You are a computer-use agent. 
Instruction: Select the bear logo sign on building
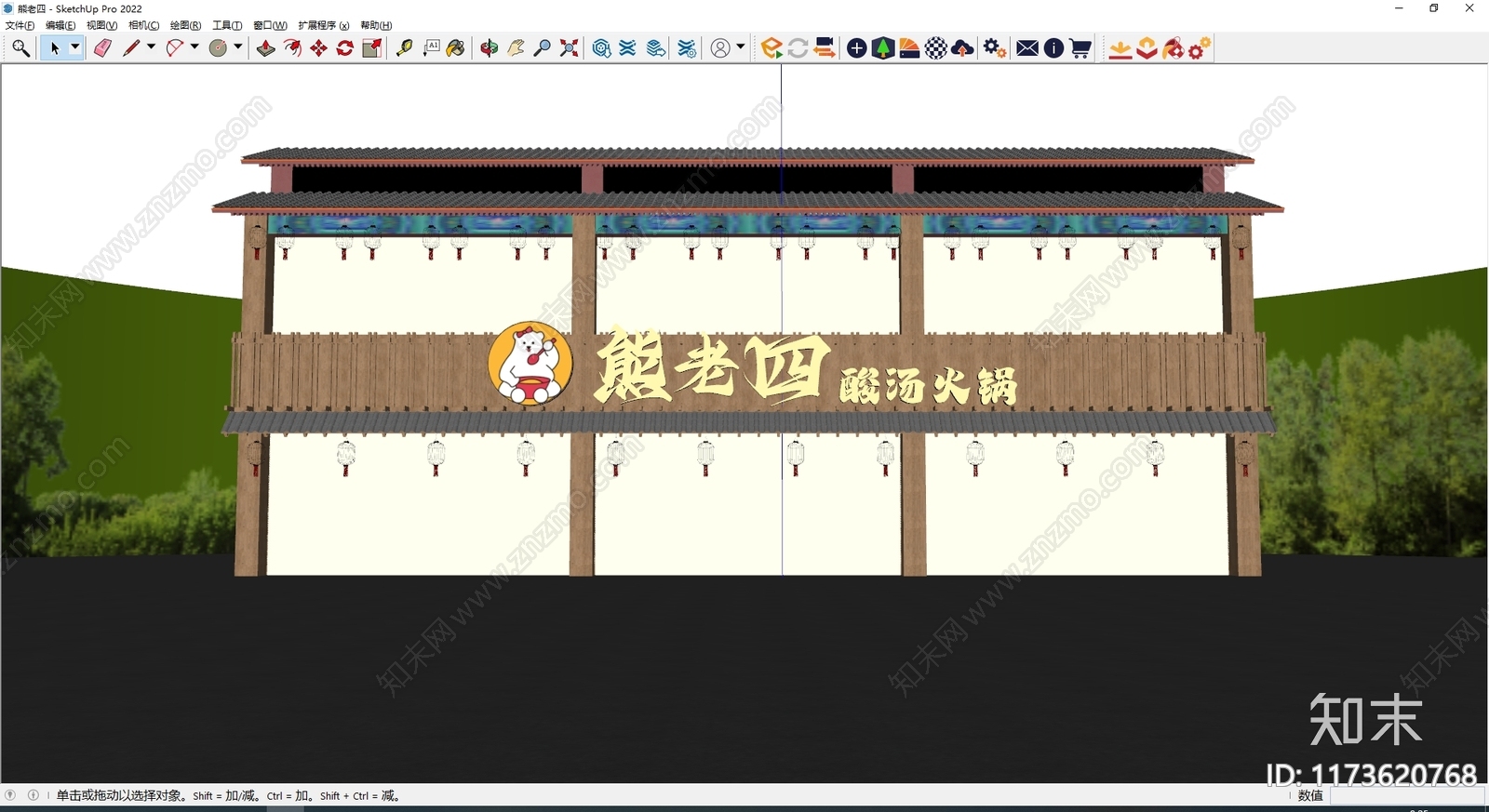[x=530, y=364]
